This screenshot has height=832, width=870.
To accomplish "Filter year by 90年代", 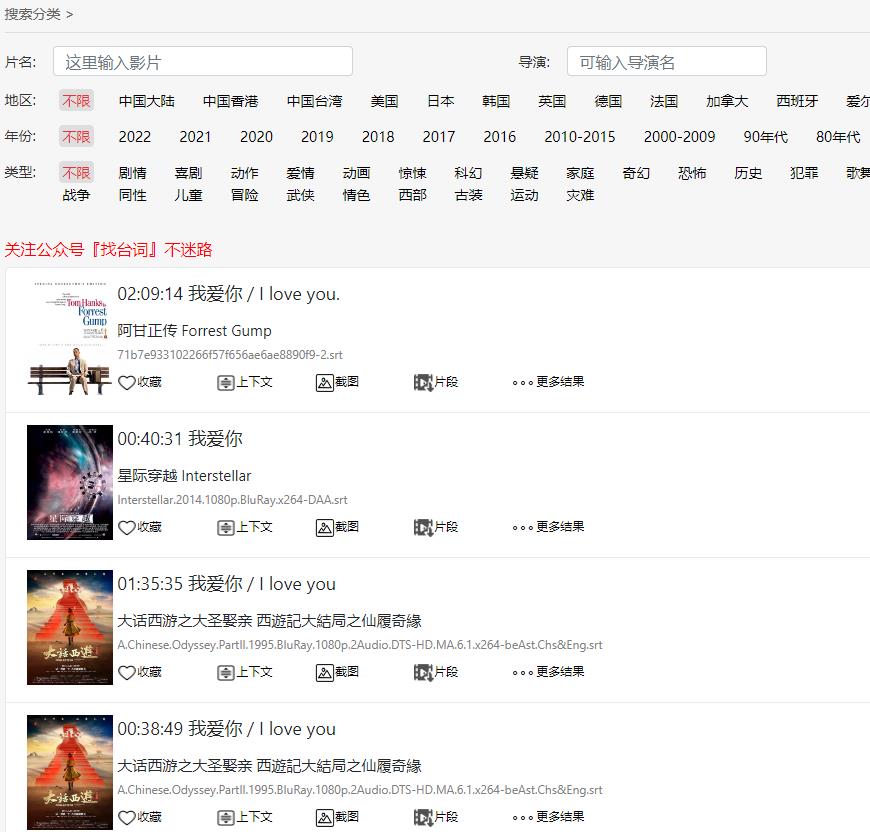I will 766,136.
